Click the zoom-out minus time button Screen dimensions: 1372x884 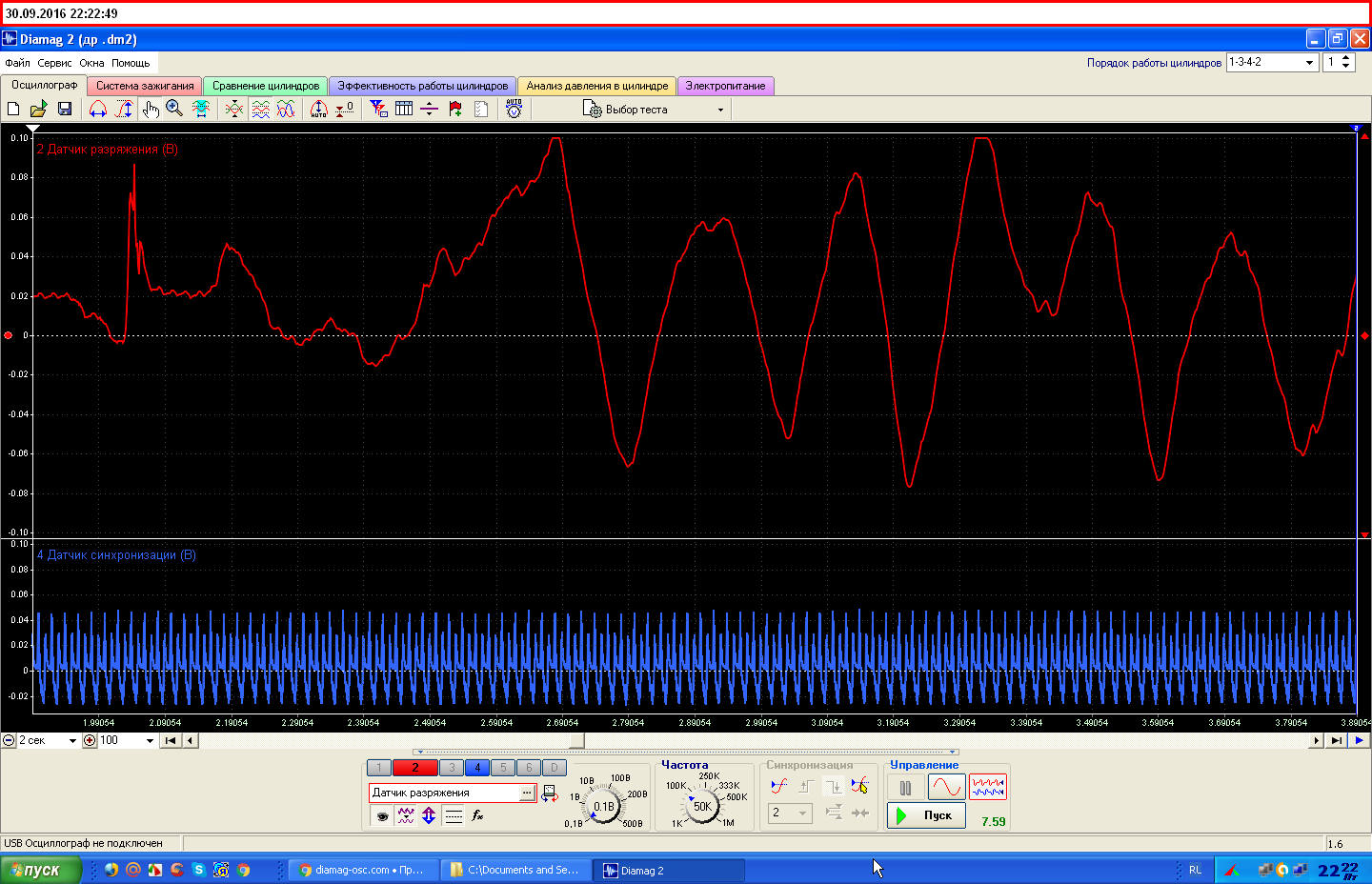point(9,740)
